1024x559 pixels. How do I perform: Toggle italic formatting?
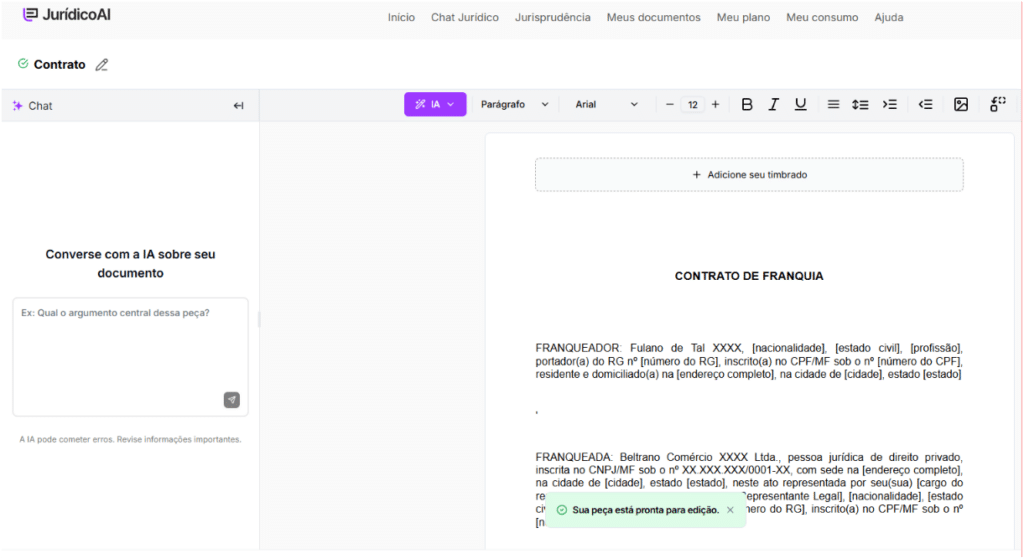pyautogui.click(x=773, y=104)
